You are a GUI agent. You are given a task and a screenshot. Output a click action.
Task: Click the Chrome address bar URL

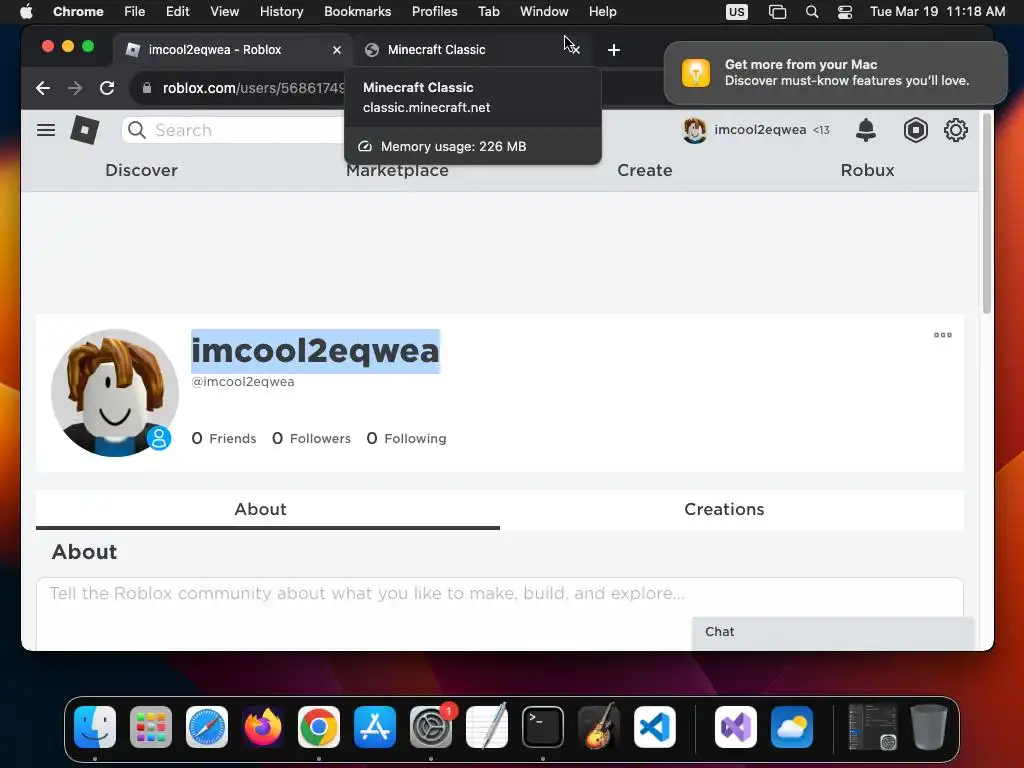tap(253, 88)
